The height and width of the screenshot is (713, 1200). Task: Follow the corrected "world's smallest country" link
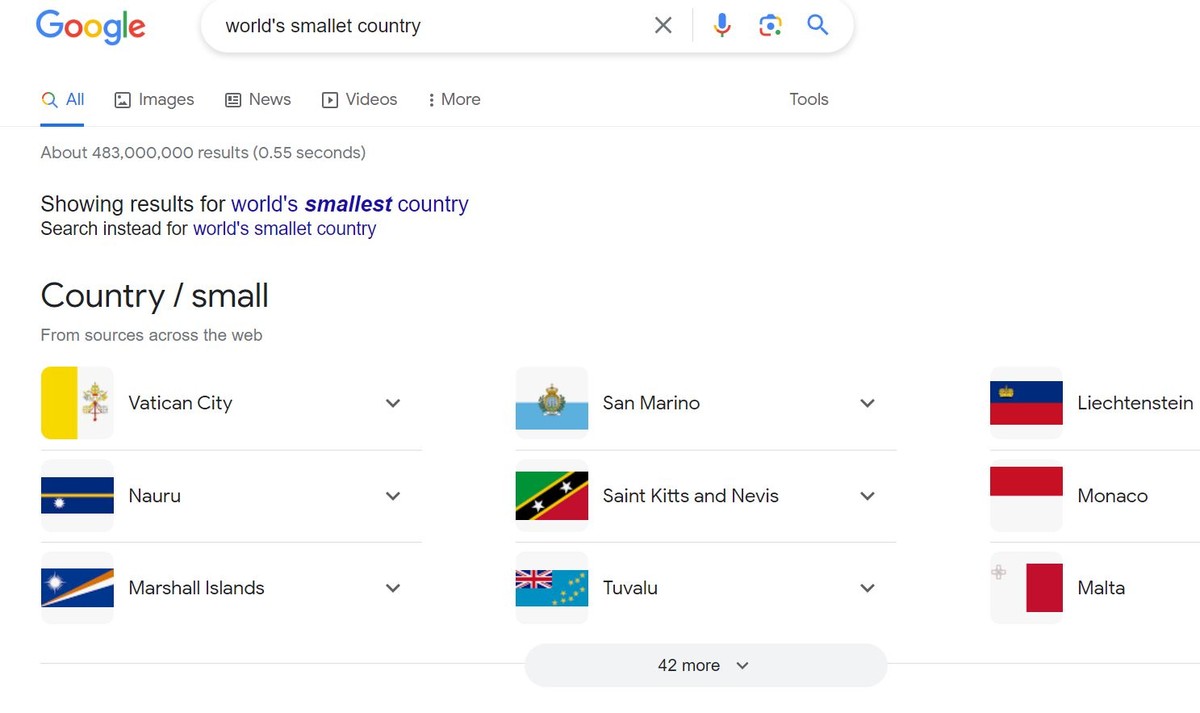[350, 204]
